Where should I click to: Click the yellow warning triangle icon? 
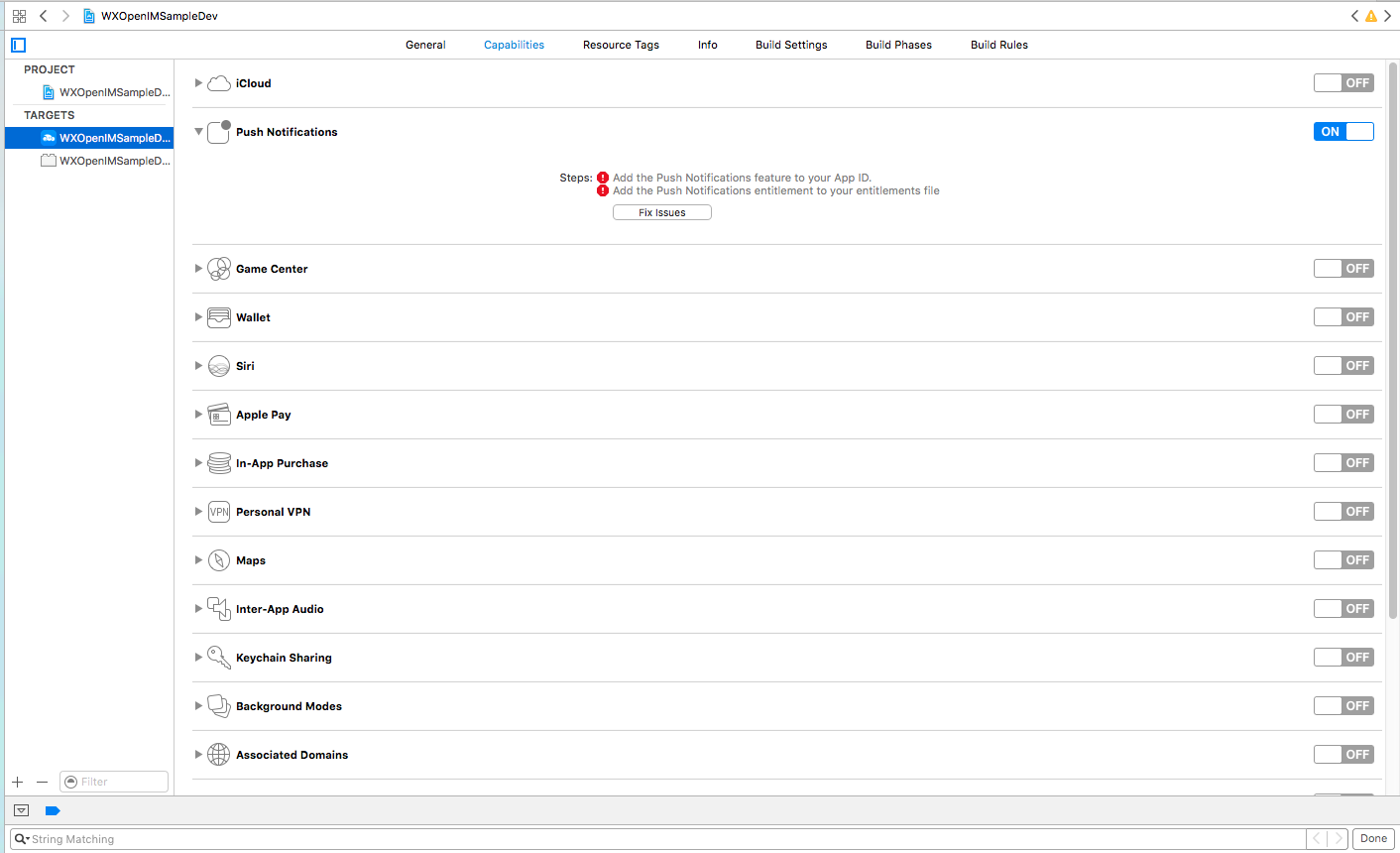coord(1371,16)
